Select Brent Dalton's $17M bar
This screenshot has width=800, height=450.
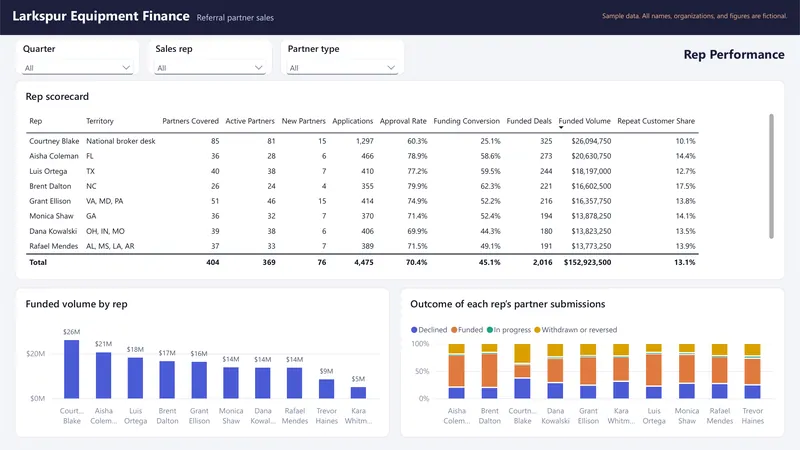pyautogui.click(x=167, y=380)
